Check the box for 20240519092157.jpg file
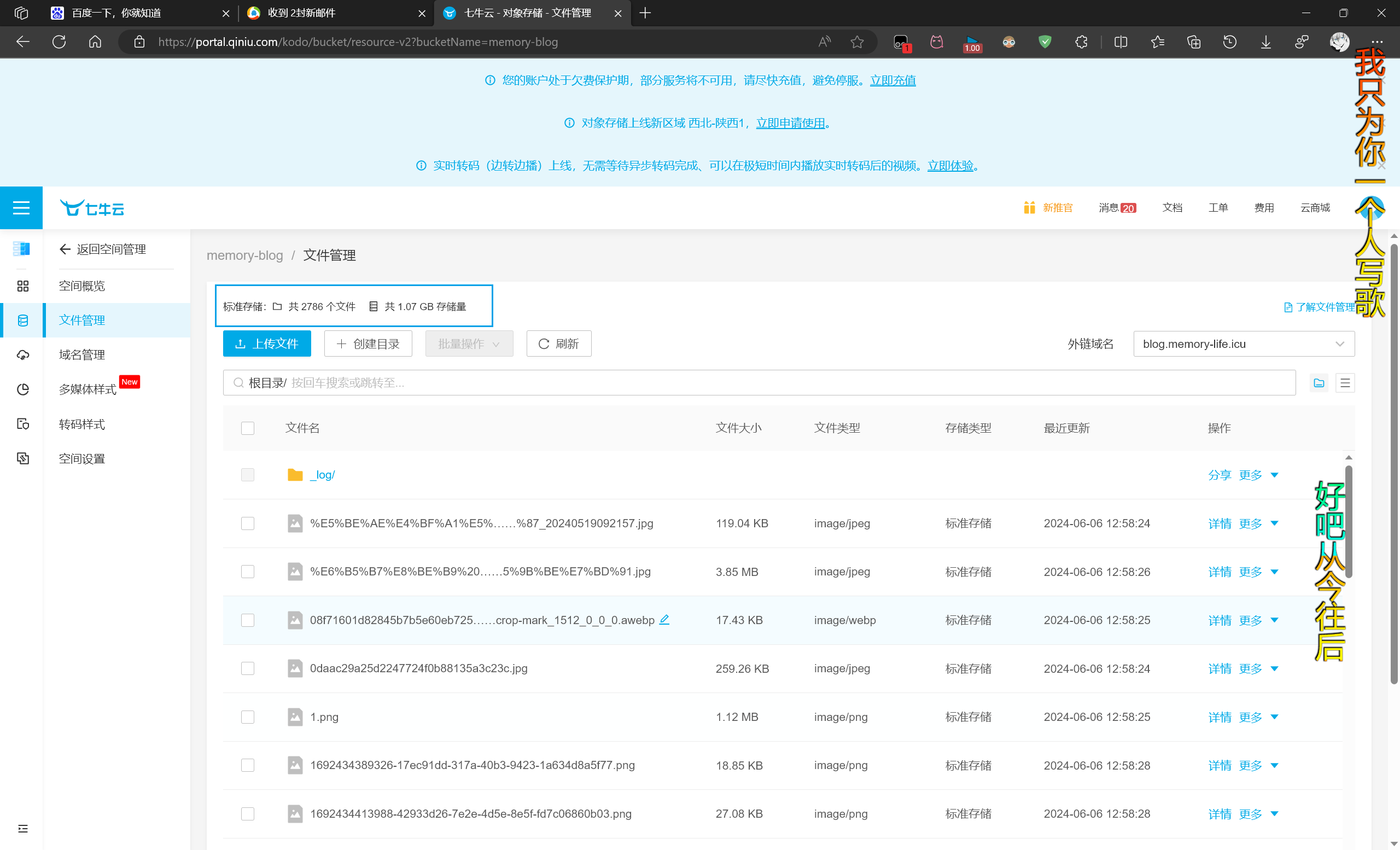Image resolution: width=1400 pixels, height=850 pixels. click(248, 523)
